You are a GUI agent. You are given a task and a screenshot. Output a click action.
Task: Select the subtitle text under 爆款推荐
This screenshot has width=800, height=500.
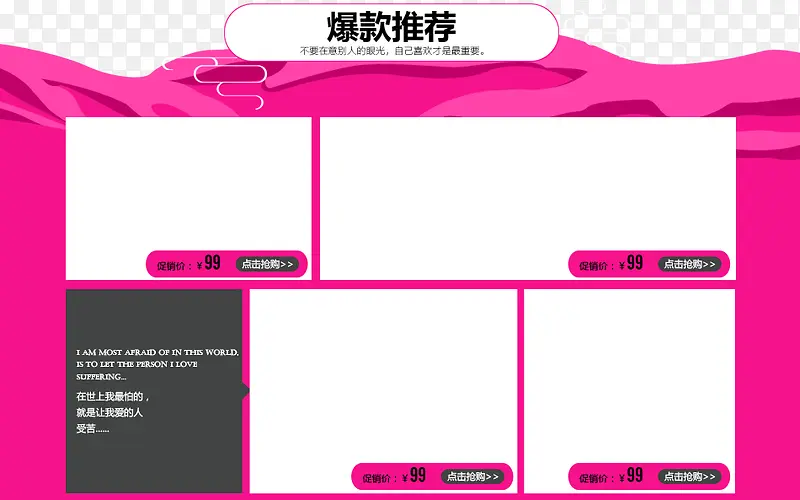pyautogui.click(x=391, y=50)
